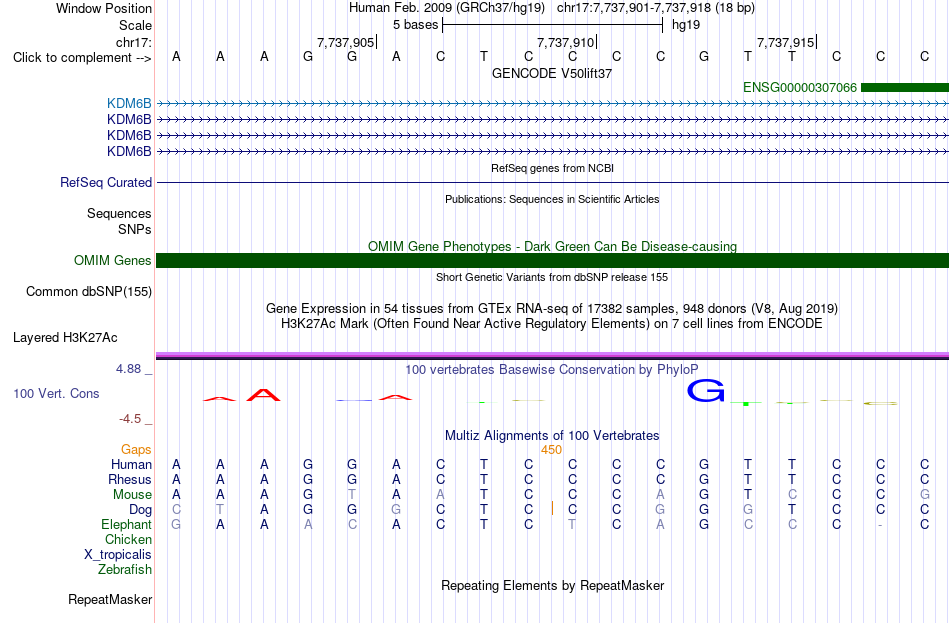
Task: Select the Zebrafish alignment row label
Action: point(125,570)
